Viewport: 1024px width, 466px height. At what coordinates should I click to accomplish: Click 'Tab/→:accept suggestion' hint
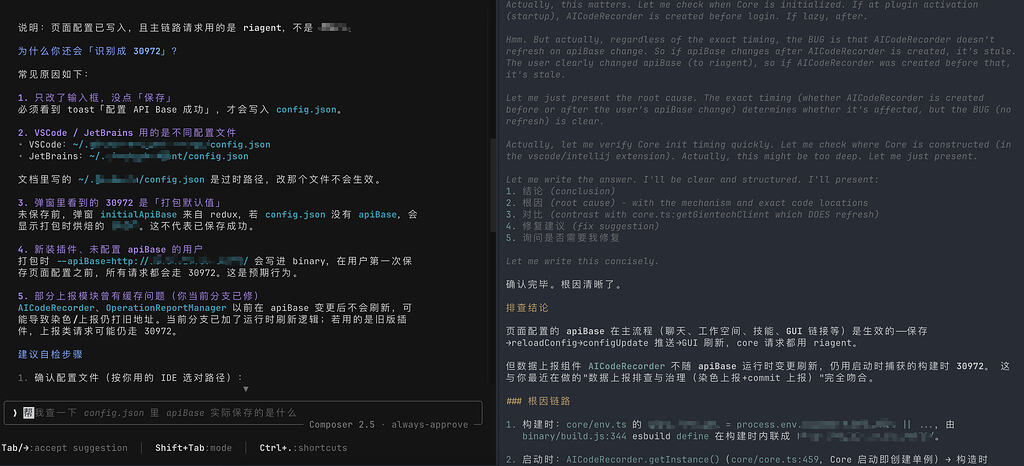[64, 448]
